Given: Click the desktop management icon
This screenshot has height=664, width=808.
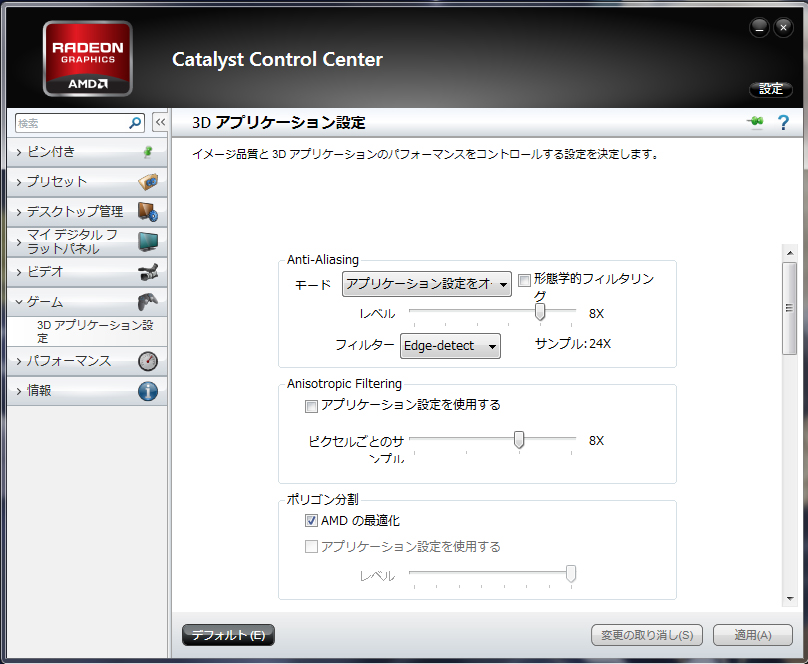Looking at the screenshot, I should [x=148, y=212].
